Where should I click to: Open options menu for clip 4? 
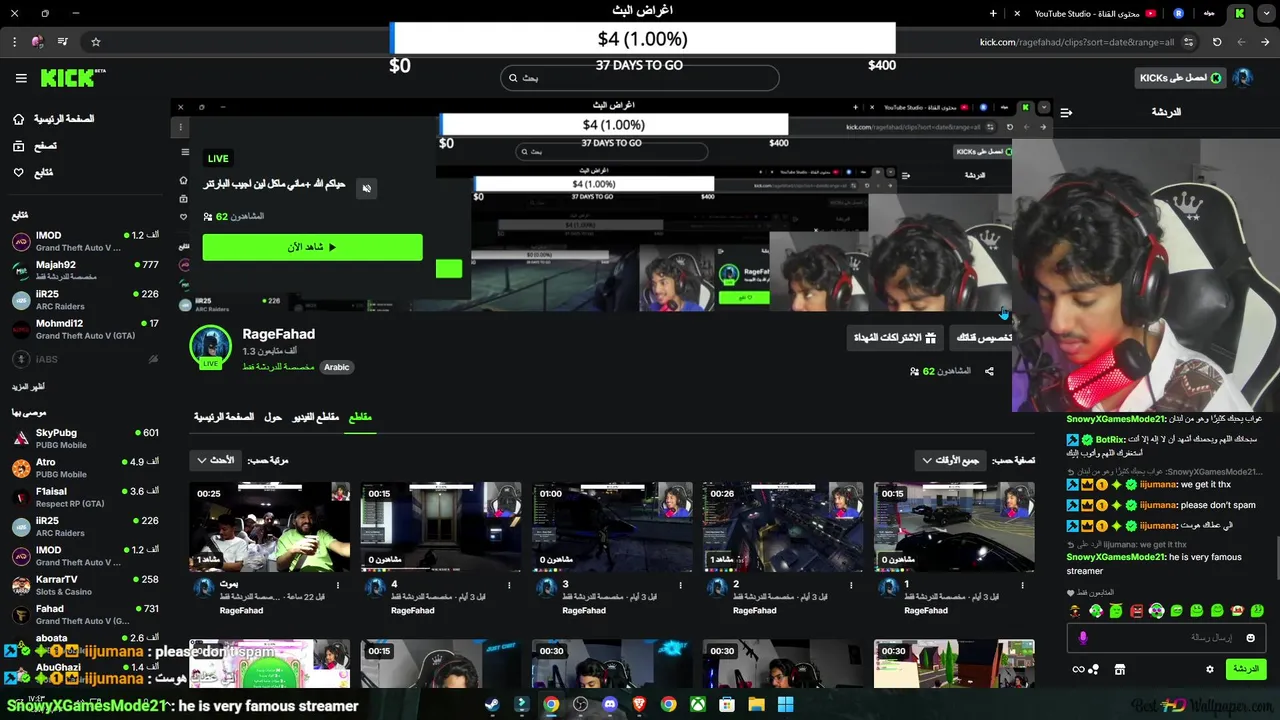tap(509, 585)
